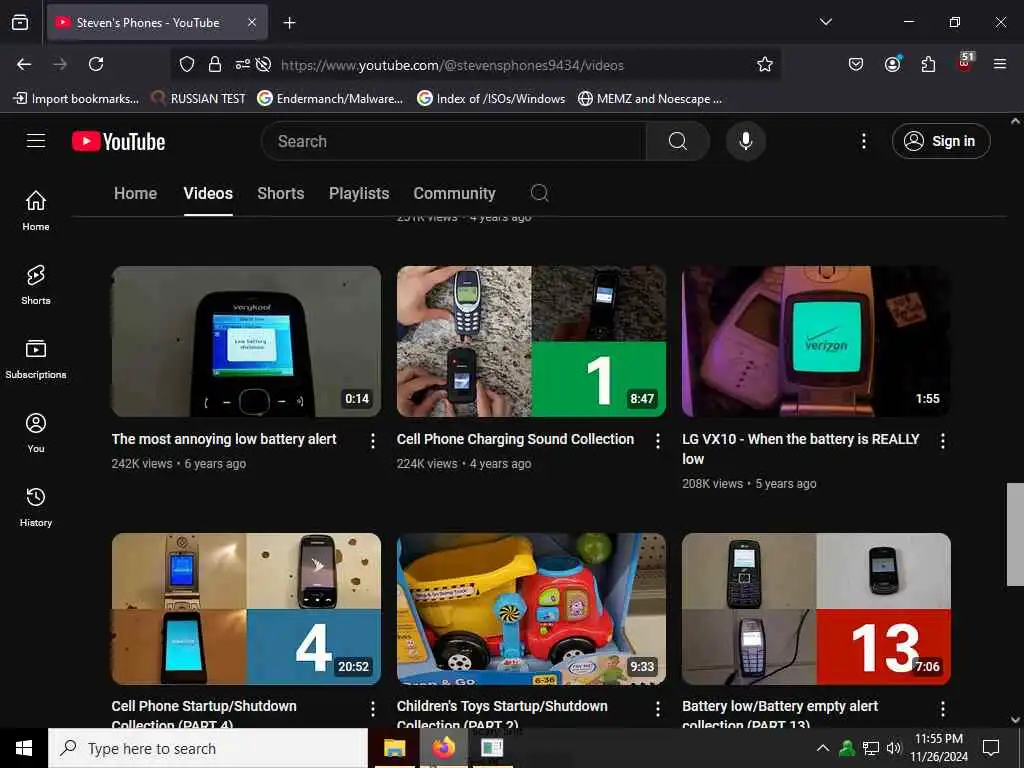Switch to the channel Home tab

135,193
